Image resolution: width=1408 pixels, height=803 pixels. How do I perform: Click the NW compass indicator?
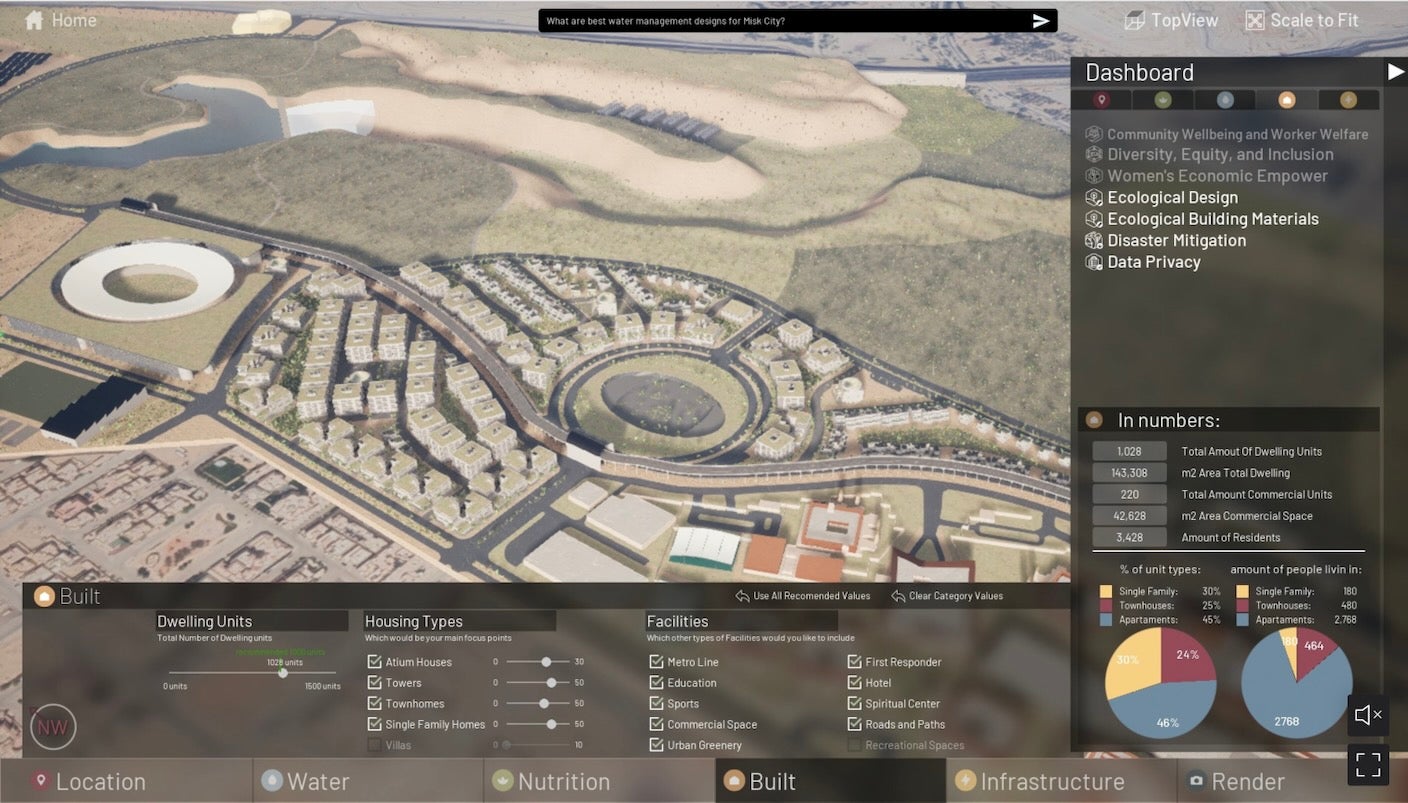pyautogui.click(x=53, y=727)
